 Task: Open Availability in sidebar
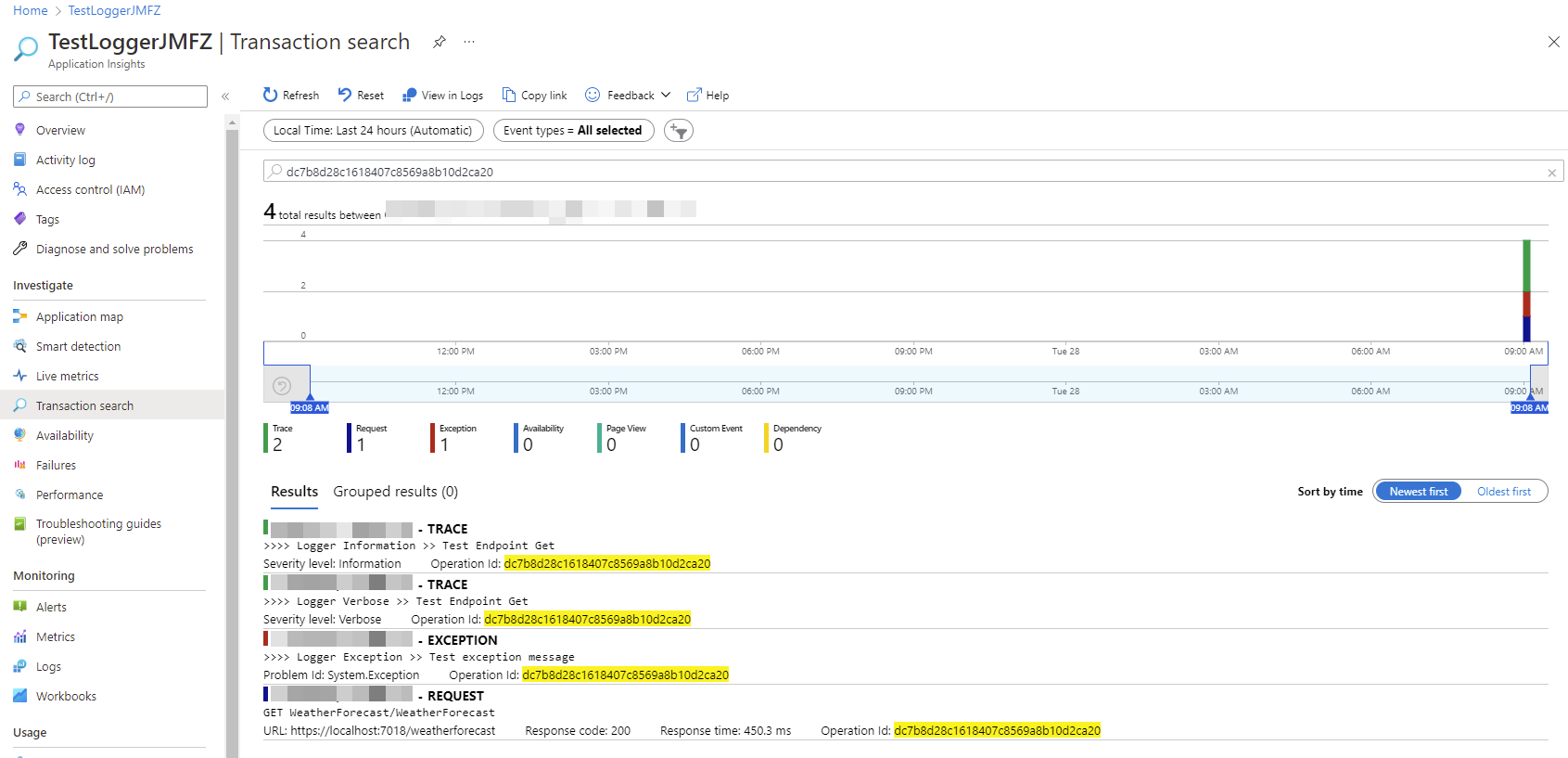64,436
